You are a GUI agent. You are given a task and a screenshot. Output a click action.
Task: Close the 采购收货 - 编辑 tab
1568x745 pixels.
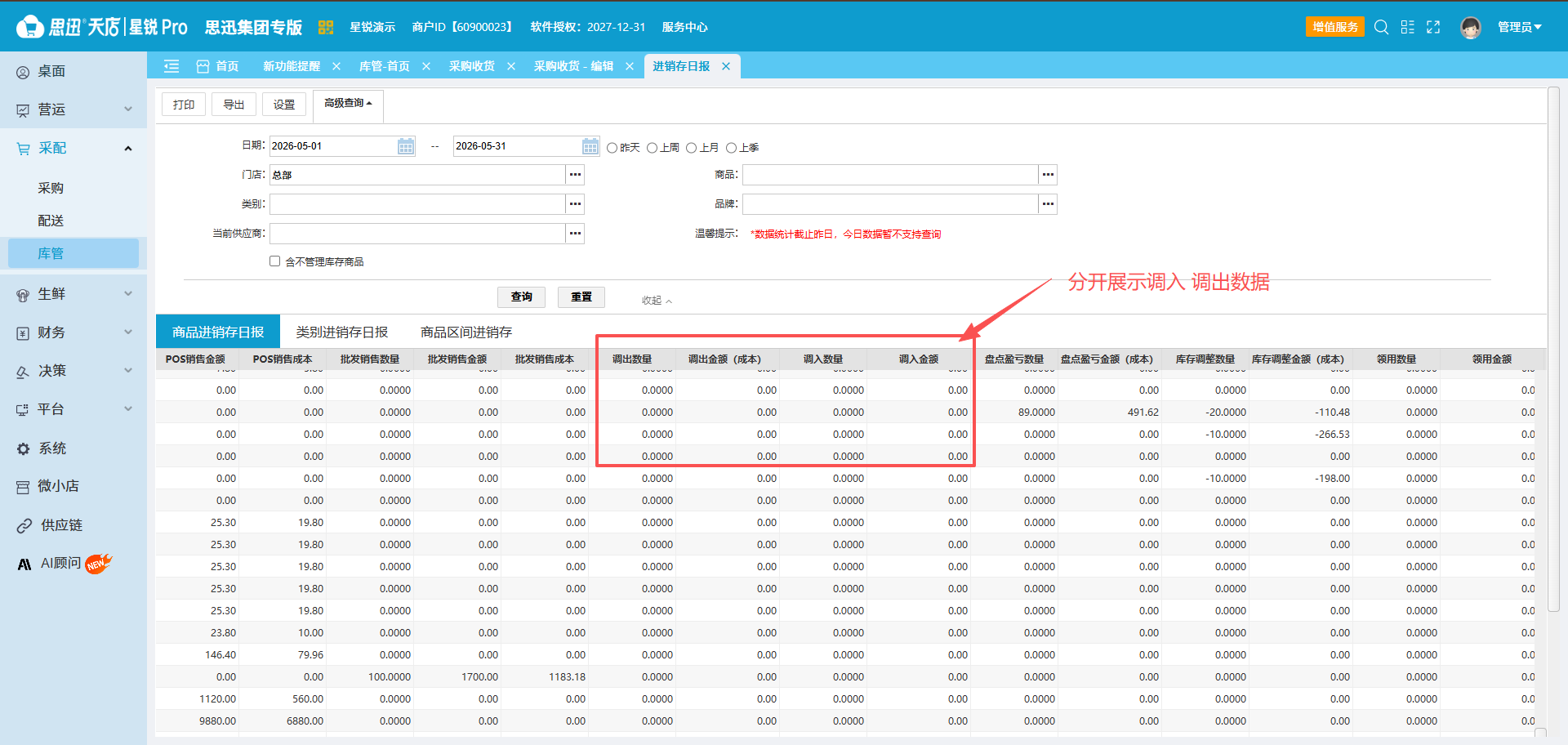pos(630,66)
